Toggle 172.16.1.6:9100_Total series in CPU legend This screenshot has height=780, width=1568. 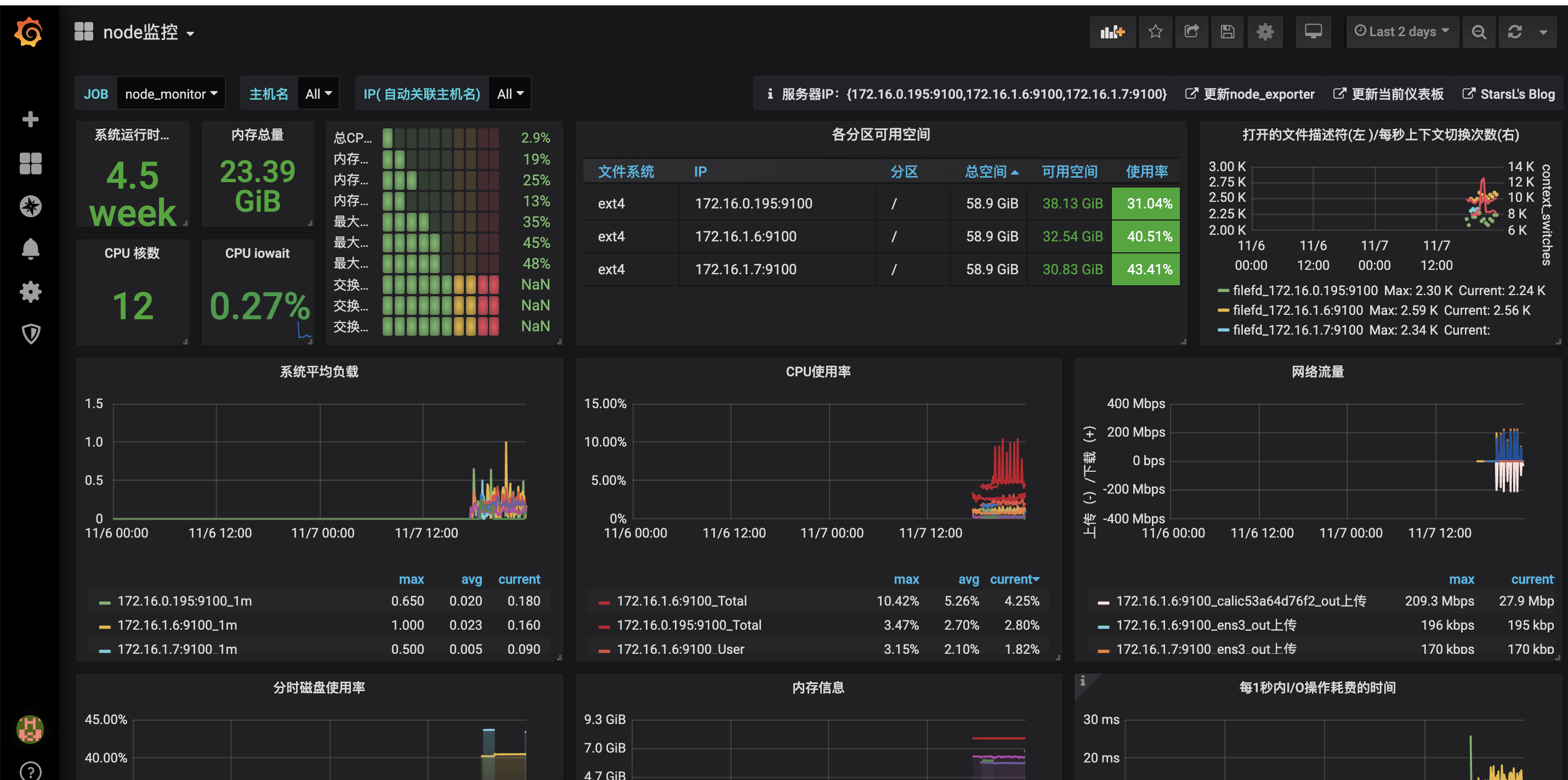pyautogui.click(x=681, y=601)
